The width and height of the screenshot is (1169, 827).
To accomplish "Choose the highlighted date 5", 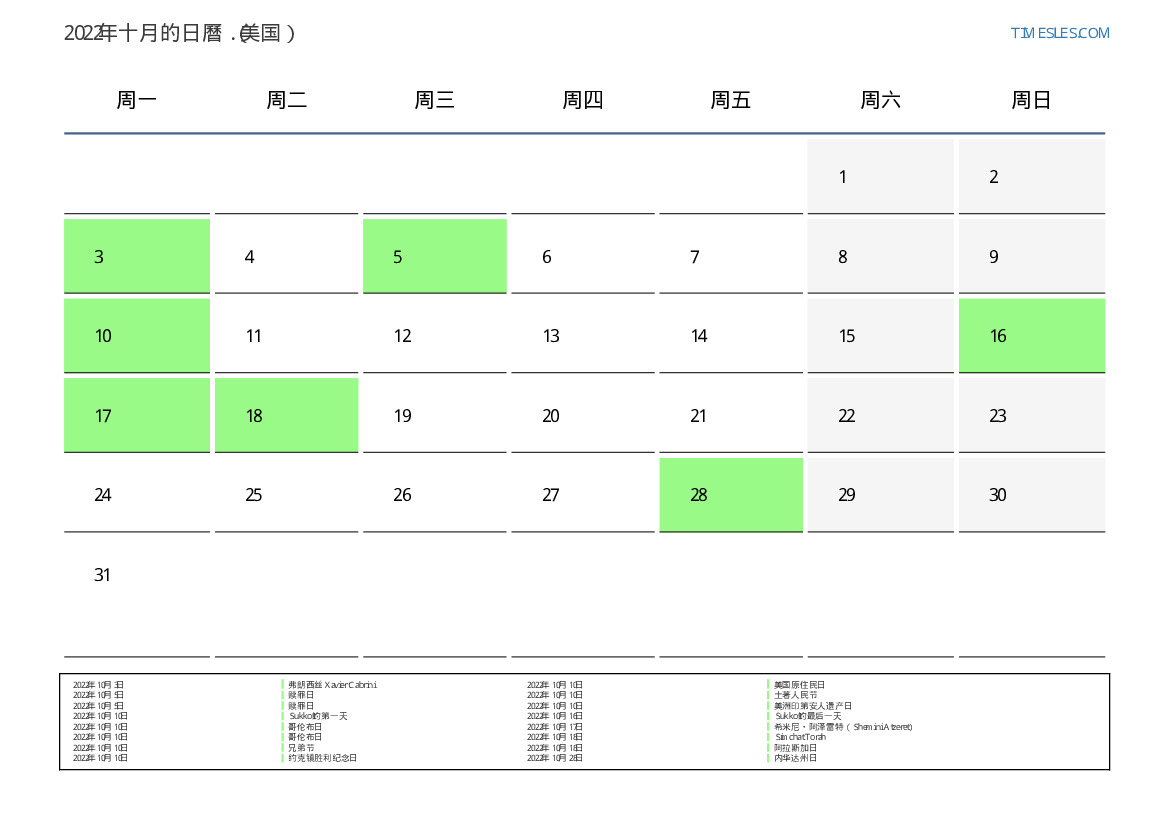I will pyautogui.click(x=434, y=256).
